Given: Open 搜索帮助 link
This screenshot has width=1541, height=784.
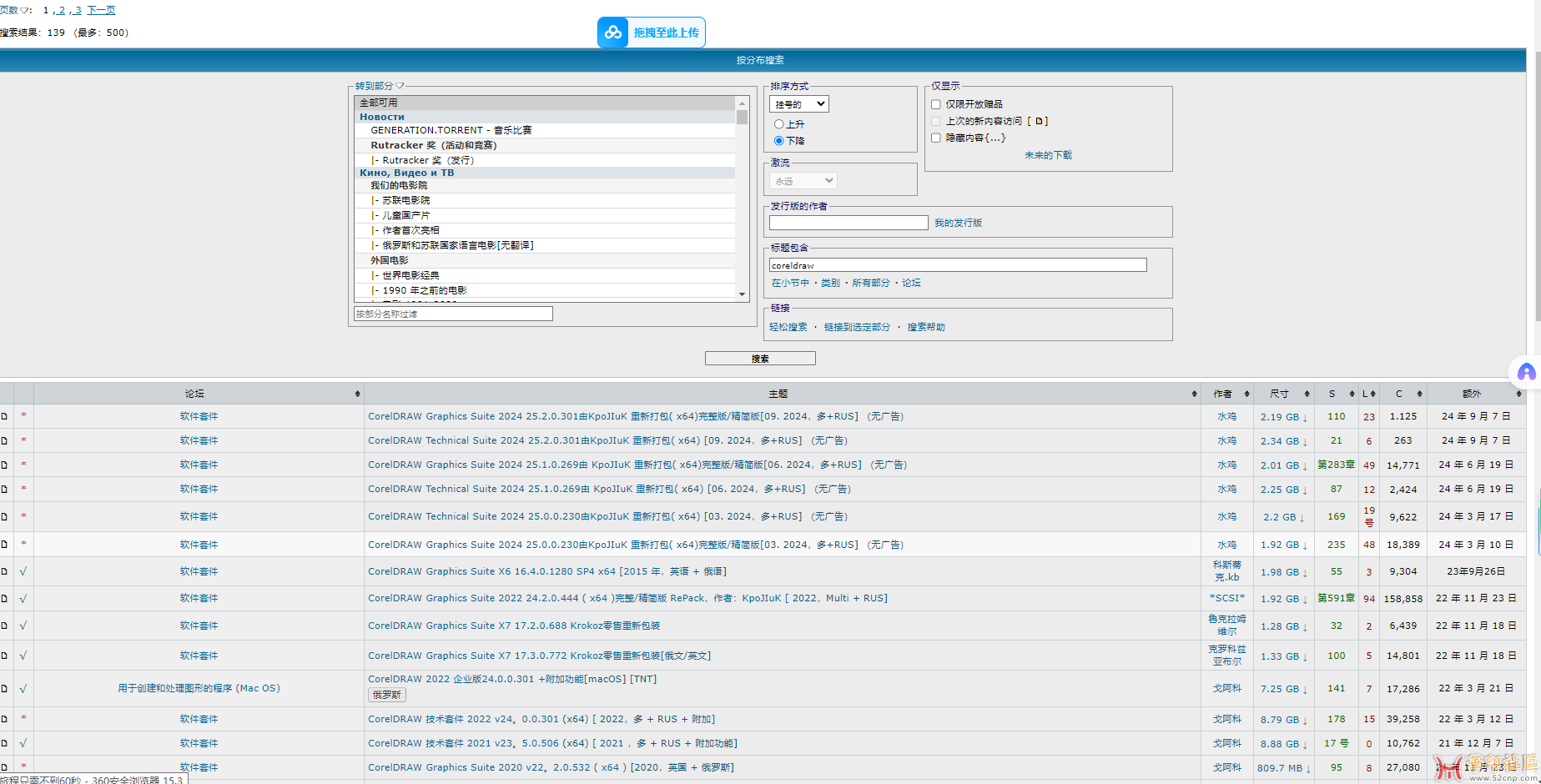Looking at the screenshot, I should click(926, 327).
